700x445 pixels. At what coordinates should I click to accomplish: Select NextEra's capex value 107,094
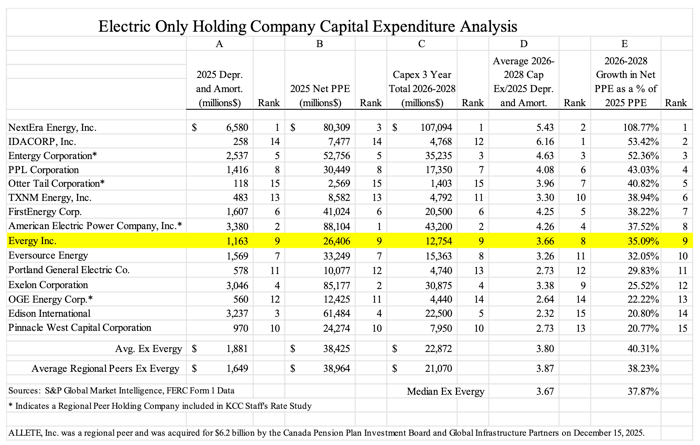[436, 128]
